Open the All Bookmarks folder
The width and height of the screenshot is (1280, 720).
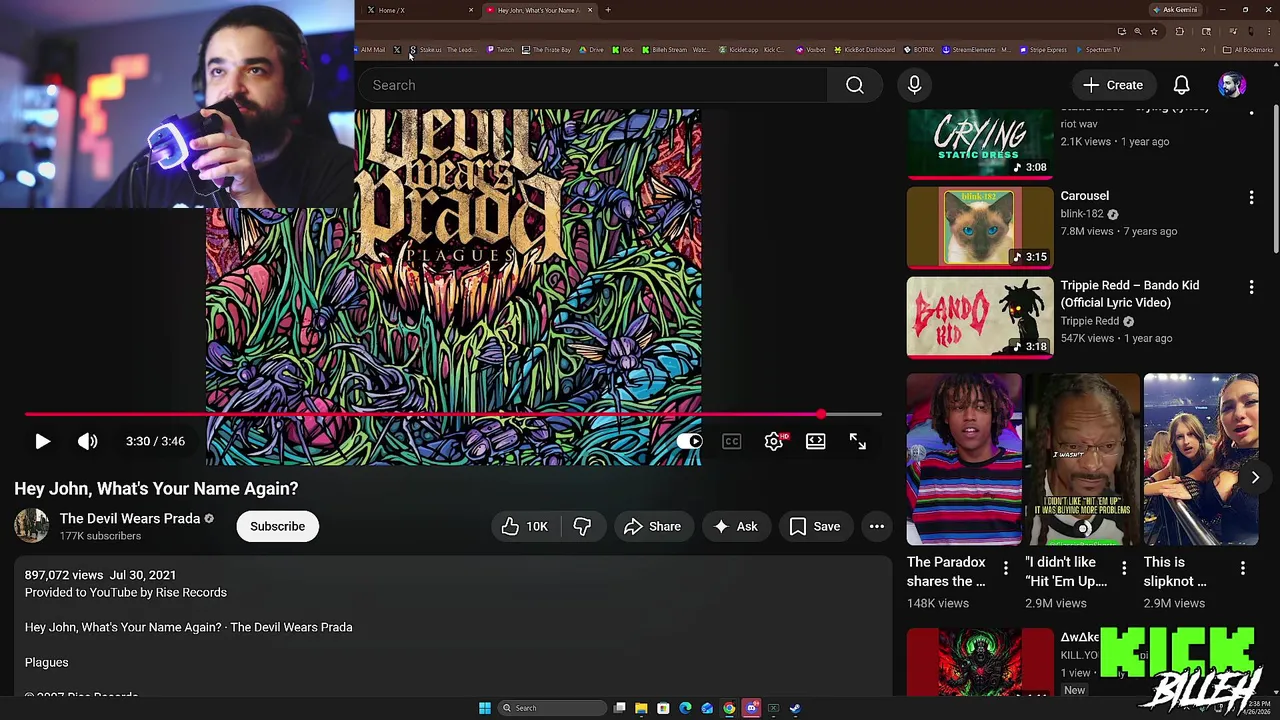1248,50
